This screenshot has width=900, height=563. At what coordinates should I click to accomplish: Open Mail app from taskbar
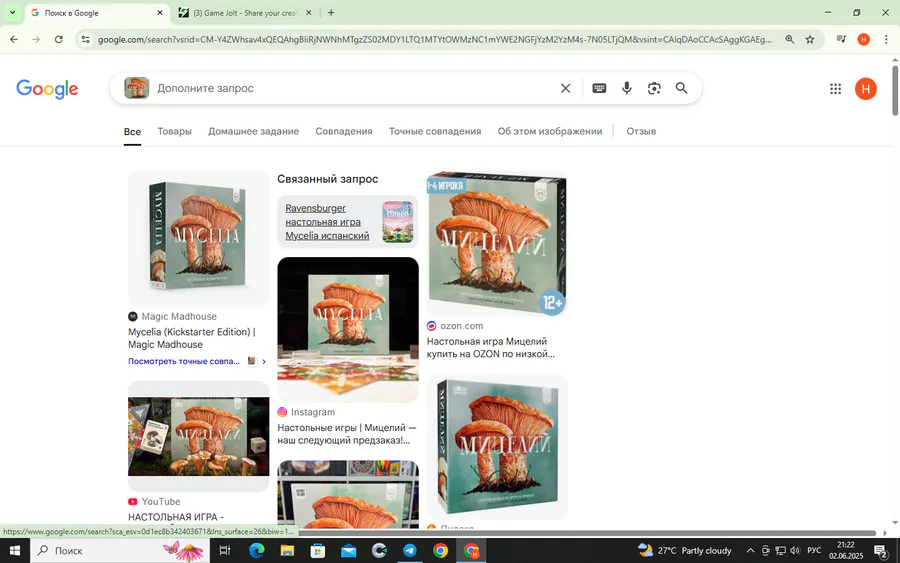pyautogui.click(x=348, y=550)
